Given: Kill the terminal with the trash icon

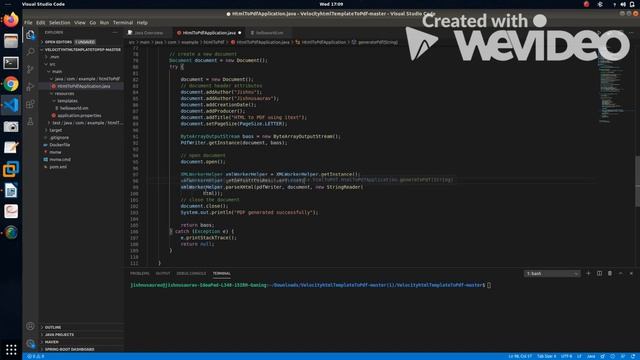Looking at the screenshot, I should (x=610, y=273).
